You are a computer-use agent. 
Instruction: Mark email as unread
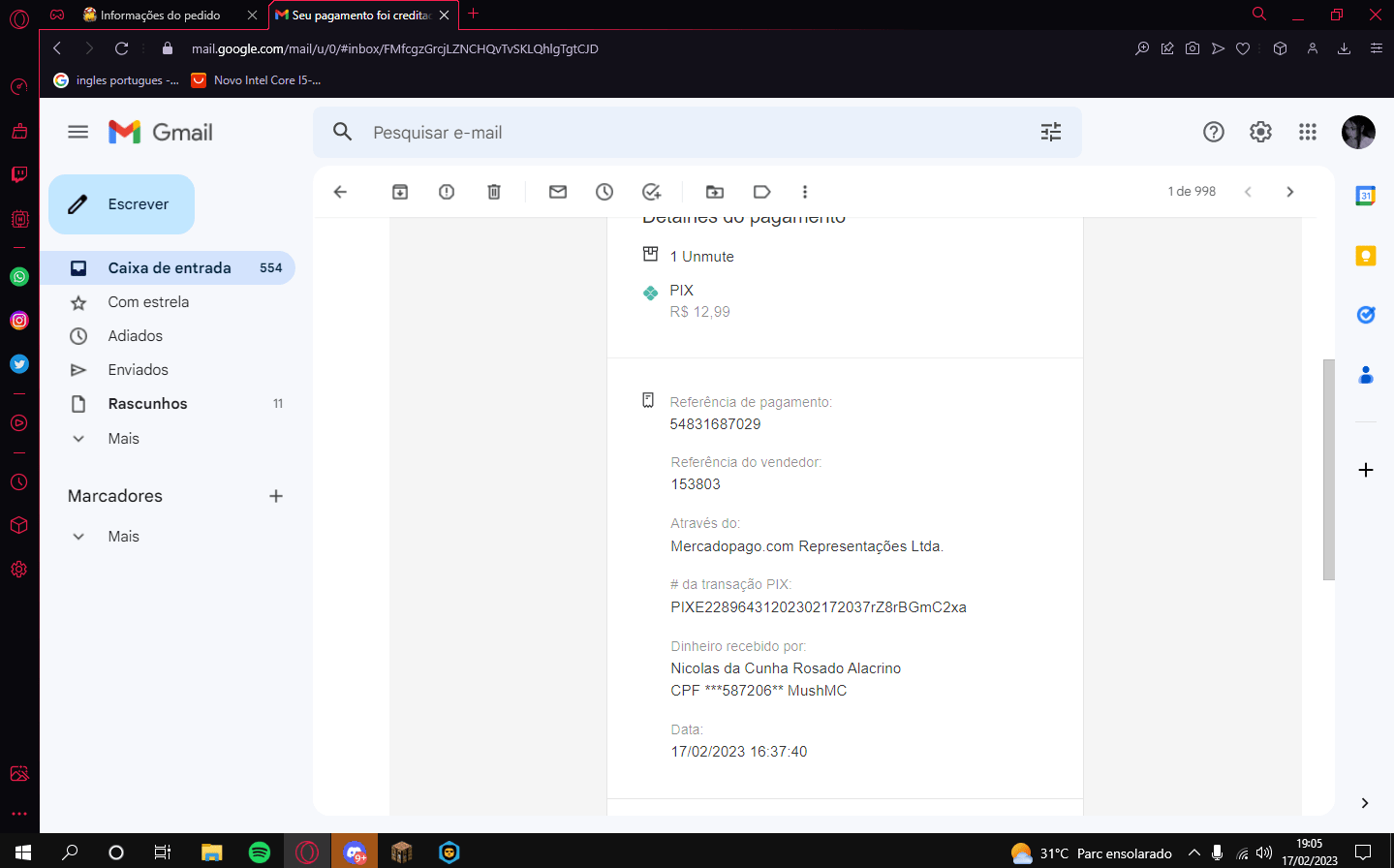[x=558, y=192]
